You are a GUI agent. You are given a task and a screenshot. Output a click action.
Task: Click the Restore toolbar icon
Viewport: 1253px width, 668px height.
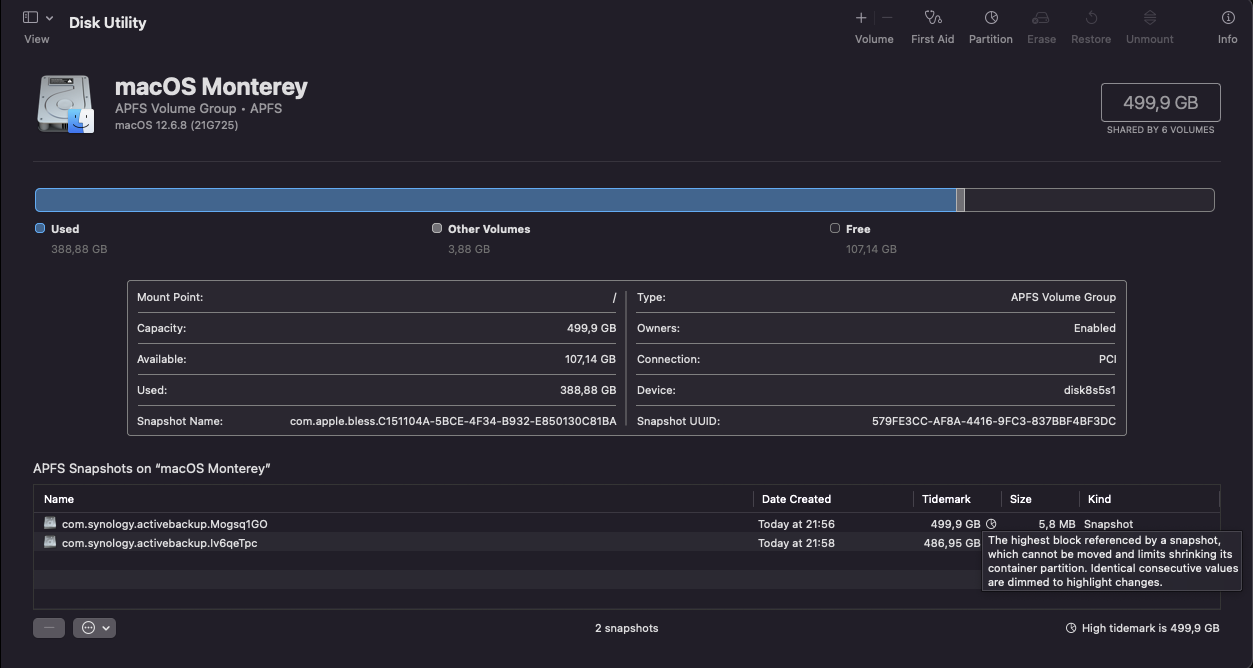click(x=1091, y=18)
